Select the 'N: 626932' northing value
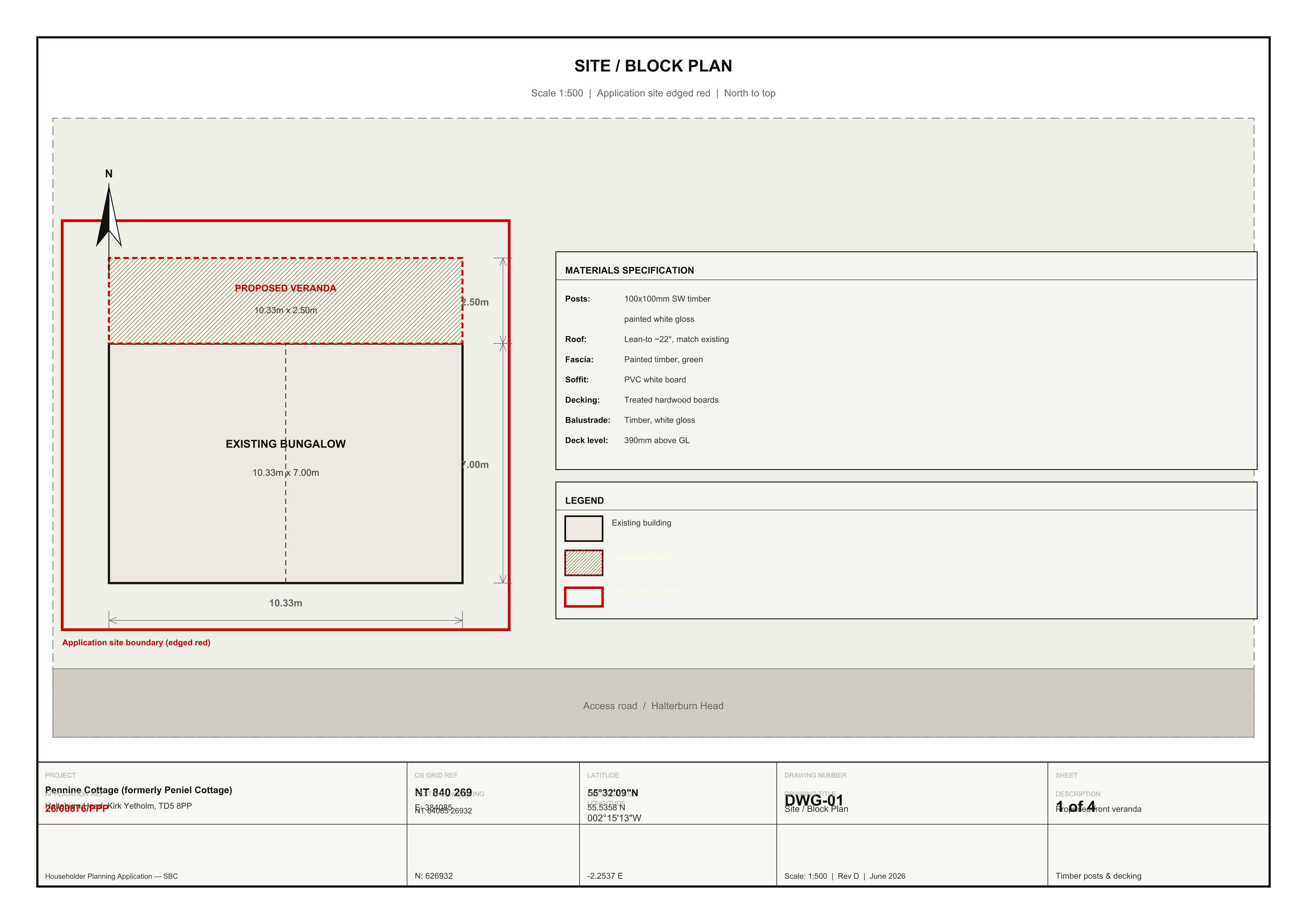This screenshot has height=924, width=1307. (433, 876)
